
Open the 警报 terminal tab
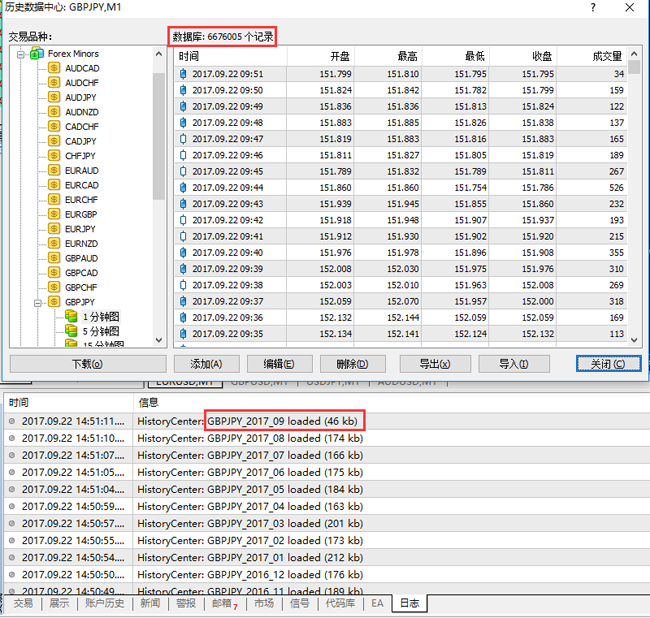point(186,603)
